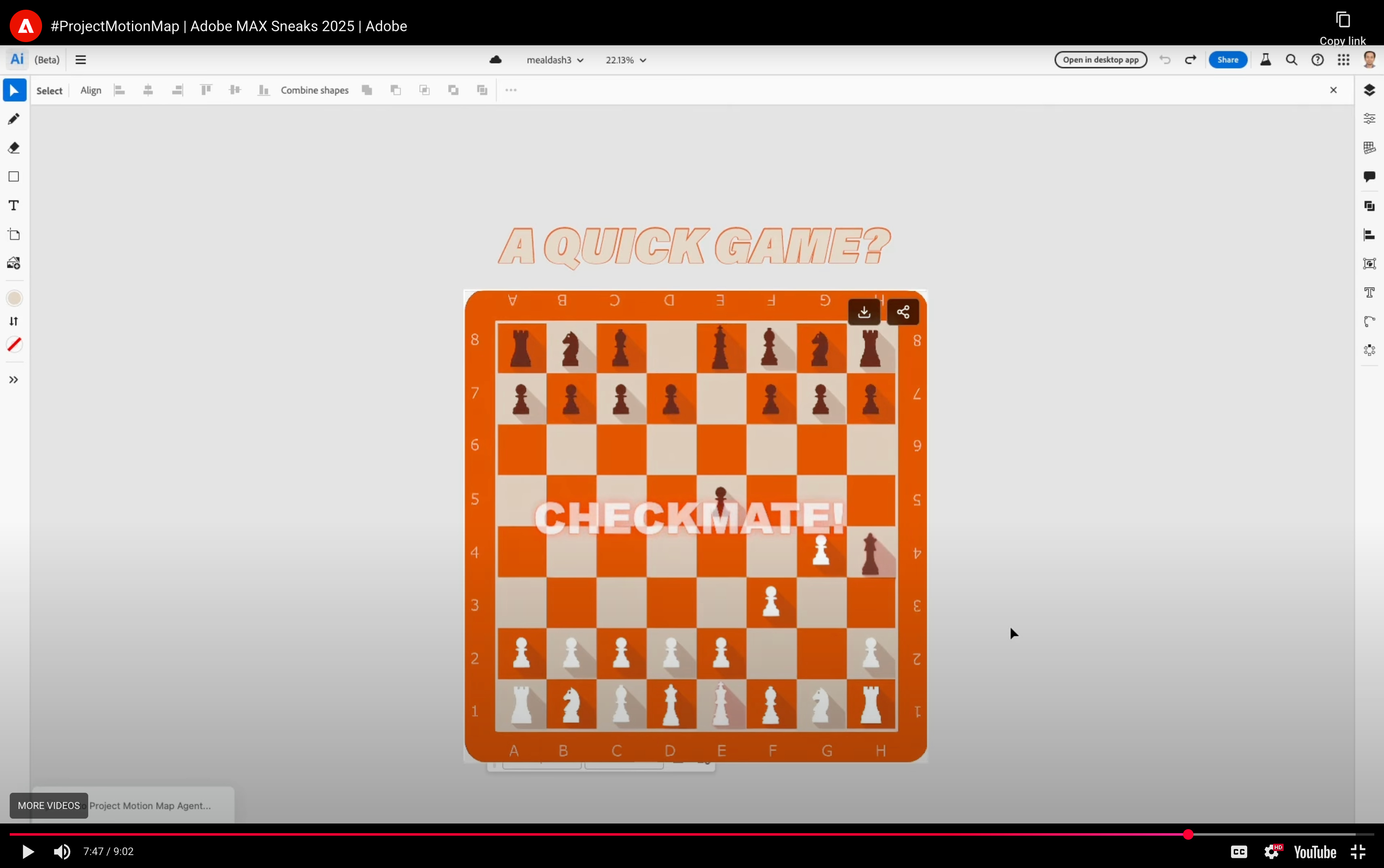Exit fullscreen mode in player

pos(1358,851)
